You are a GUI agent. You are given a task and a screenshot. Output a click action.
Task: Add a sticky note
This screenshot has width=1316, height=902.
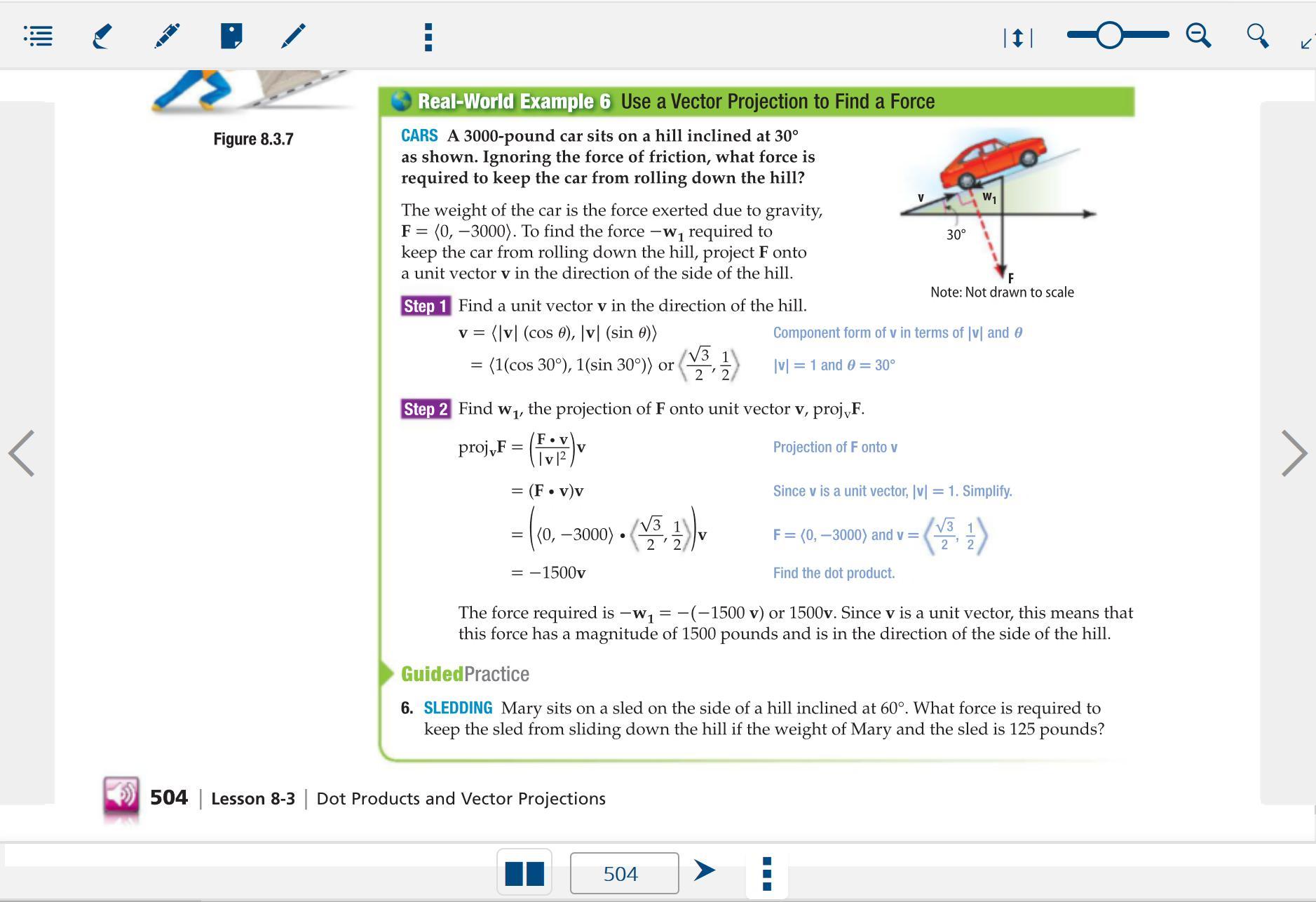tap(231, 36)
